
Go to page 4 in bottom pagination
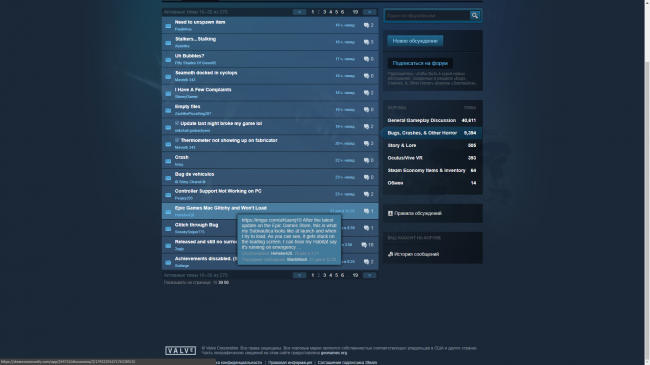(330, 275)
